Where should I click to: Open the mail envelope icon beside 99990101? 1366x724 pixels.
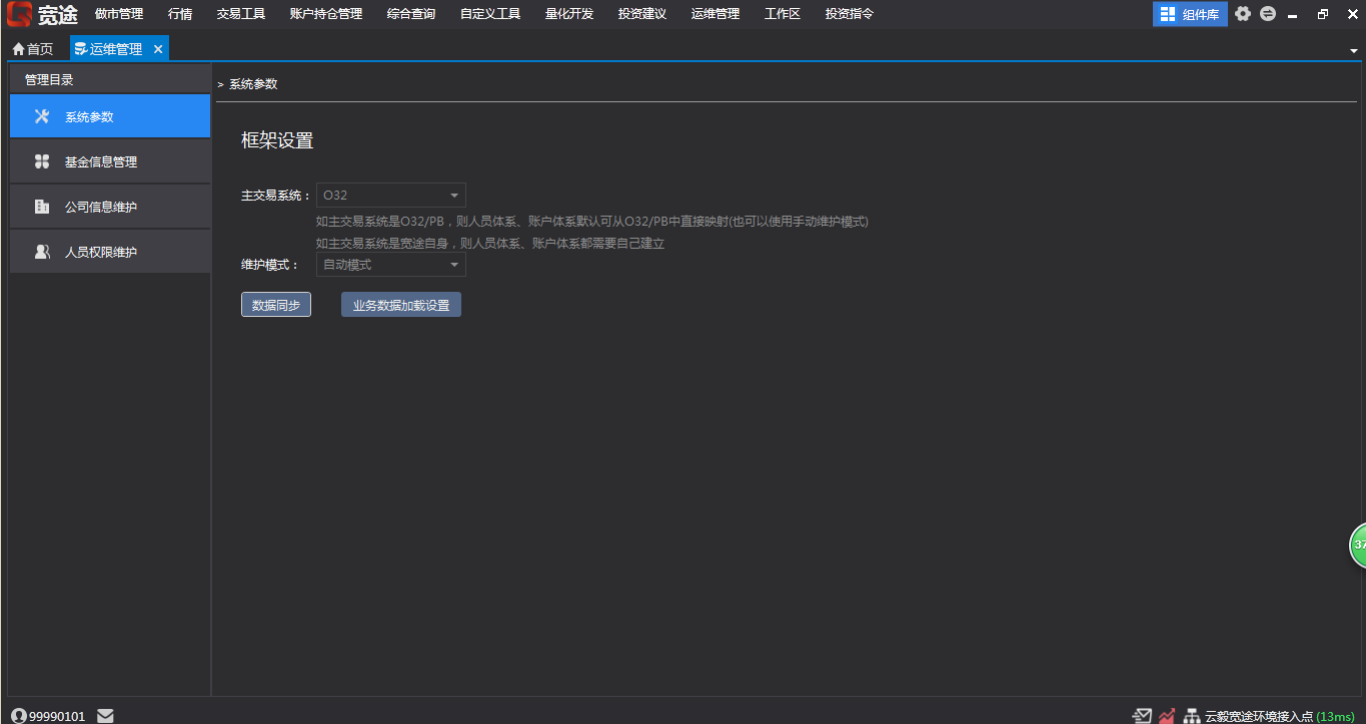105,716
